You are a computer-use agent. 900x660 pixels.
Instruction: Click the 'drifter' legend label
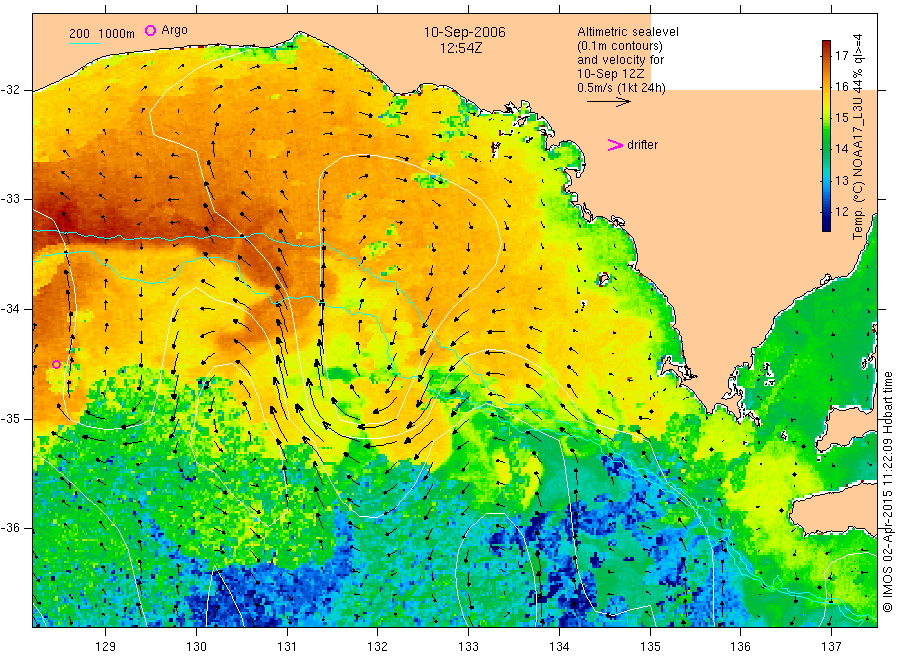(x=642, y=145)
